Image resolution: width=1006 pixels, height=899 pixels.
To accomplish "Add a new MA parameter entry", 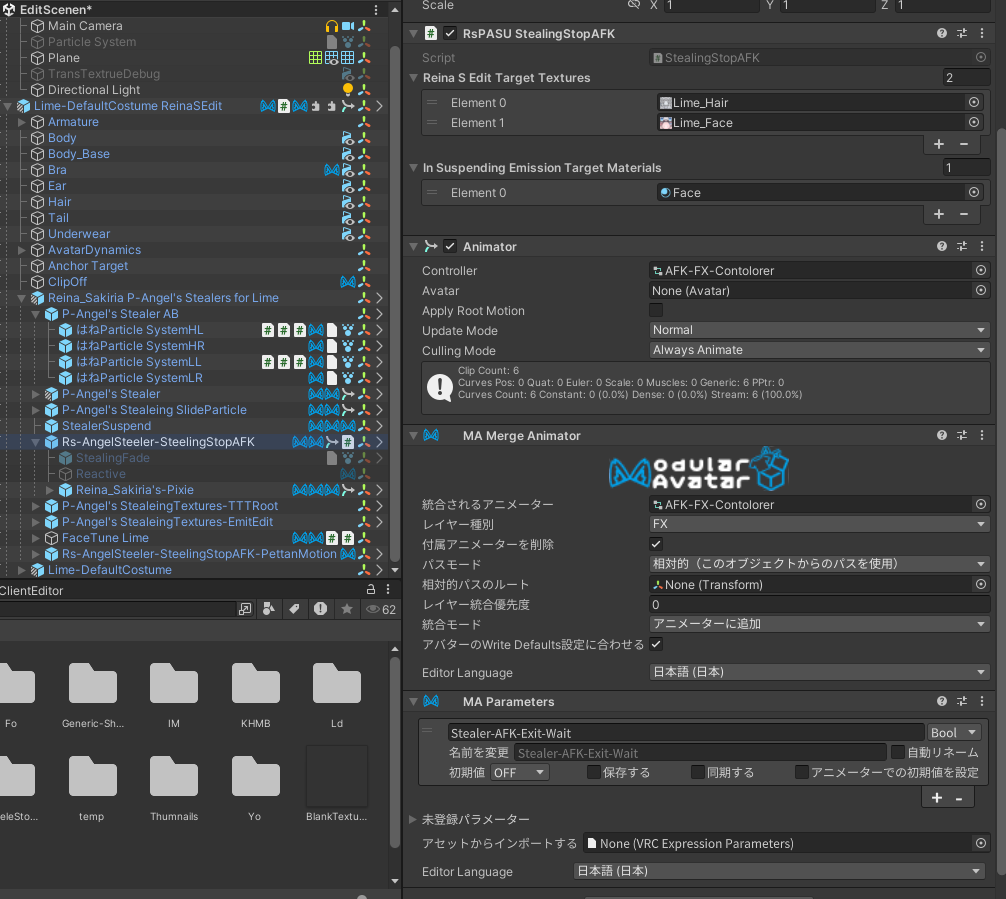I will coord(937,798).
